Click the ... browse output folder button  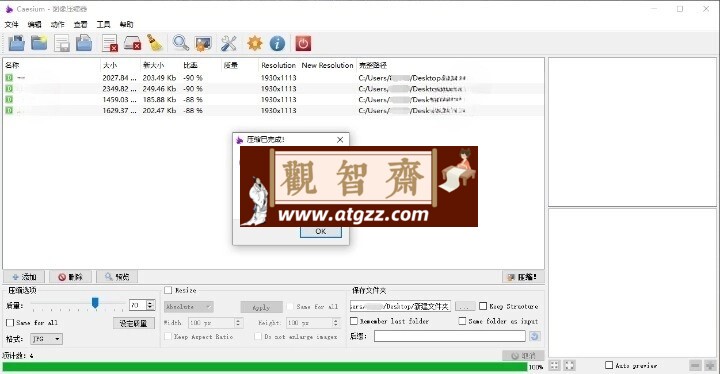[464, 306]
